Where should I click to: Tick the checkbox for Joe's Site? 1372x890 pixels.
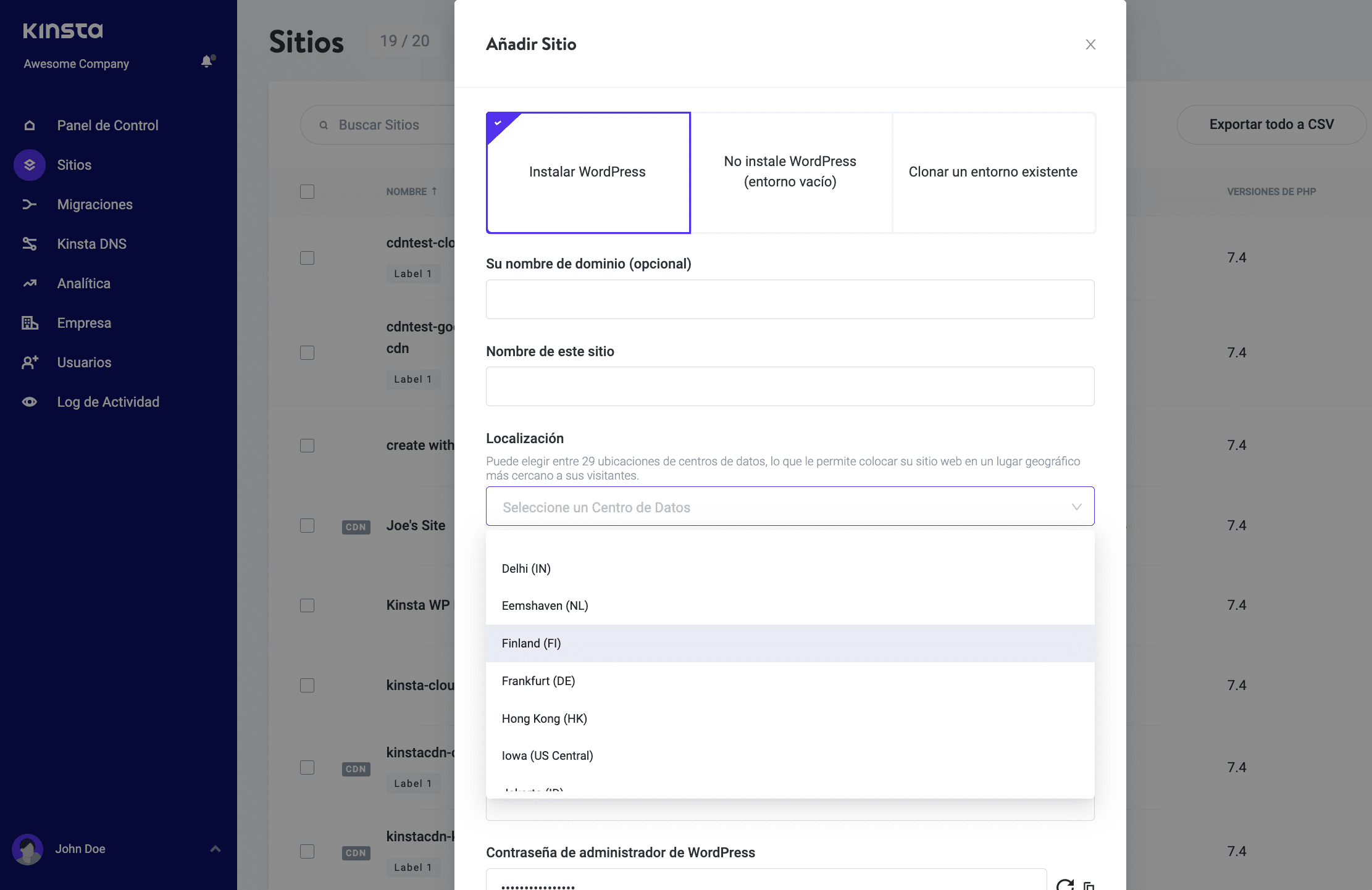pyautogui.click(x=307, y=525)
